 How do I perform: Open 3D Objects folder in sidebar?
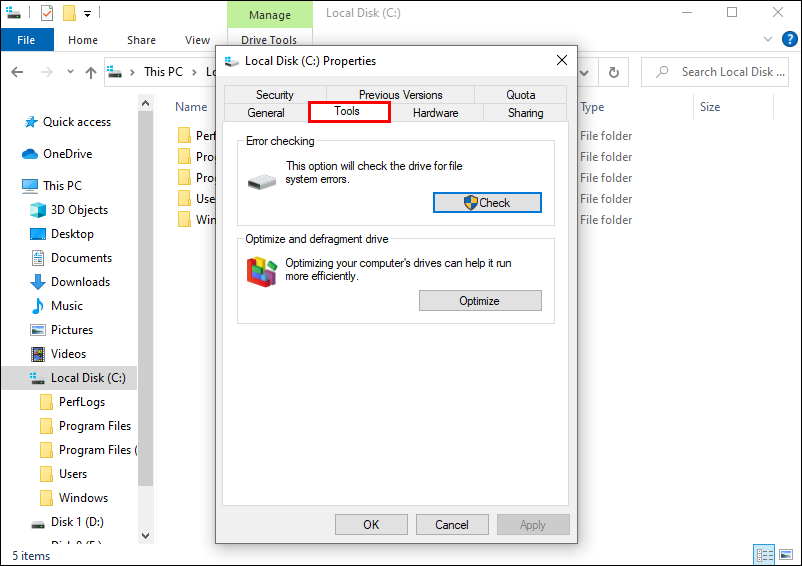[x=79, y=210]
